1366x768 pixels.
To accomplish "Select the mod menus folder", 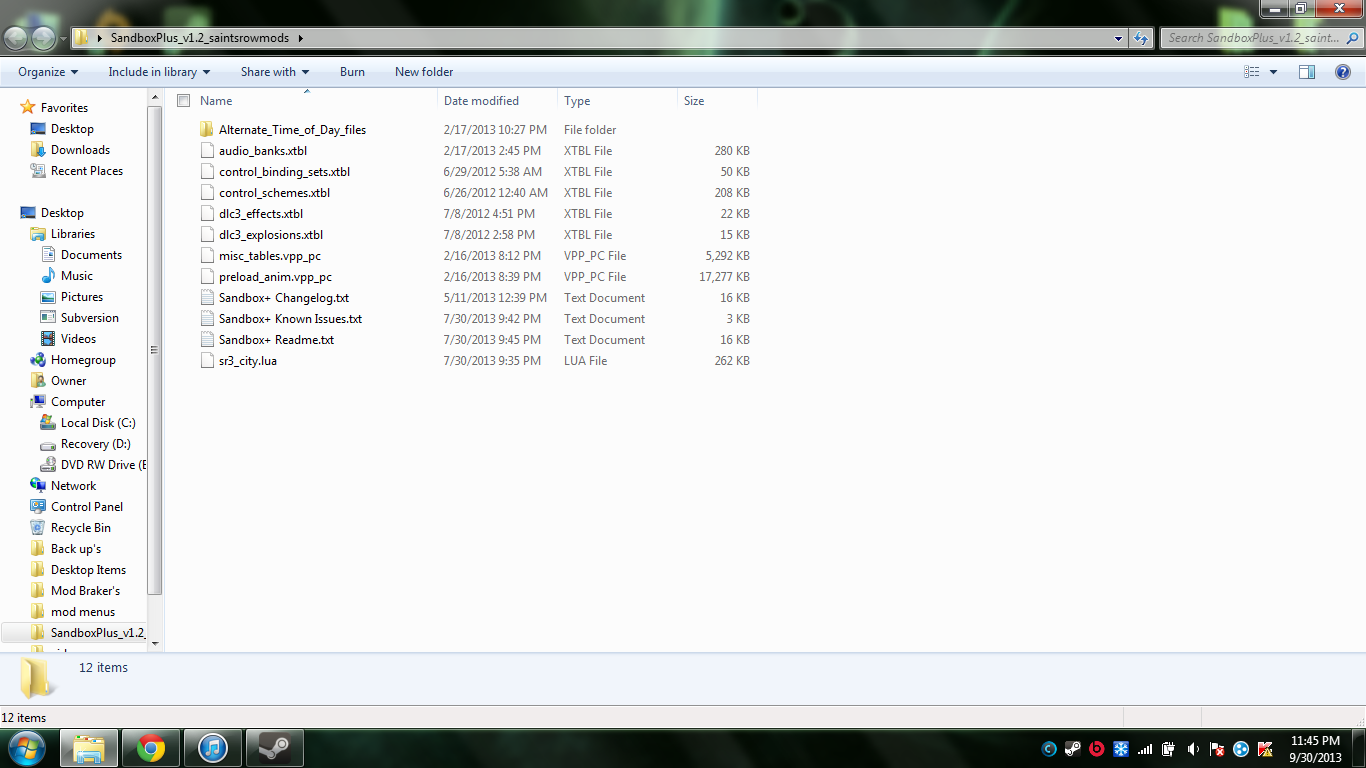I will [83, 612].
